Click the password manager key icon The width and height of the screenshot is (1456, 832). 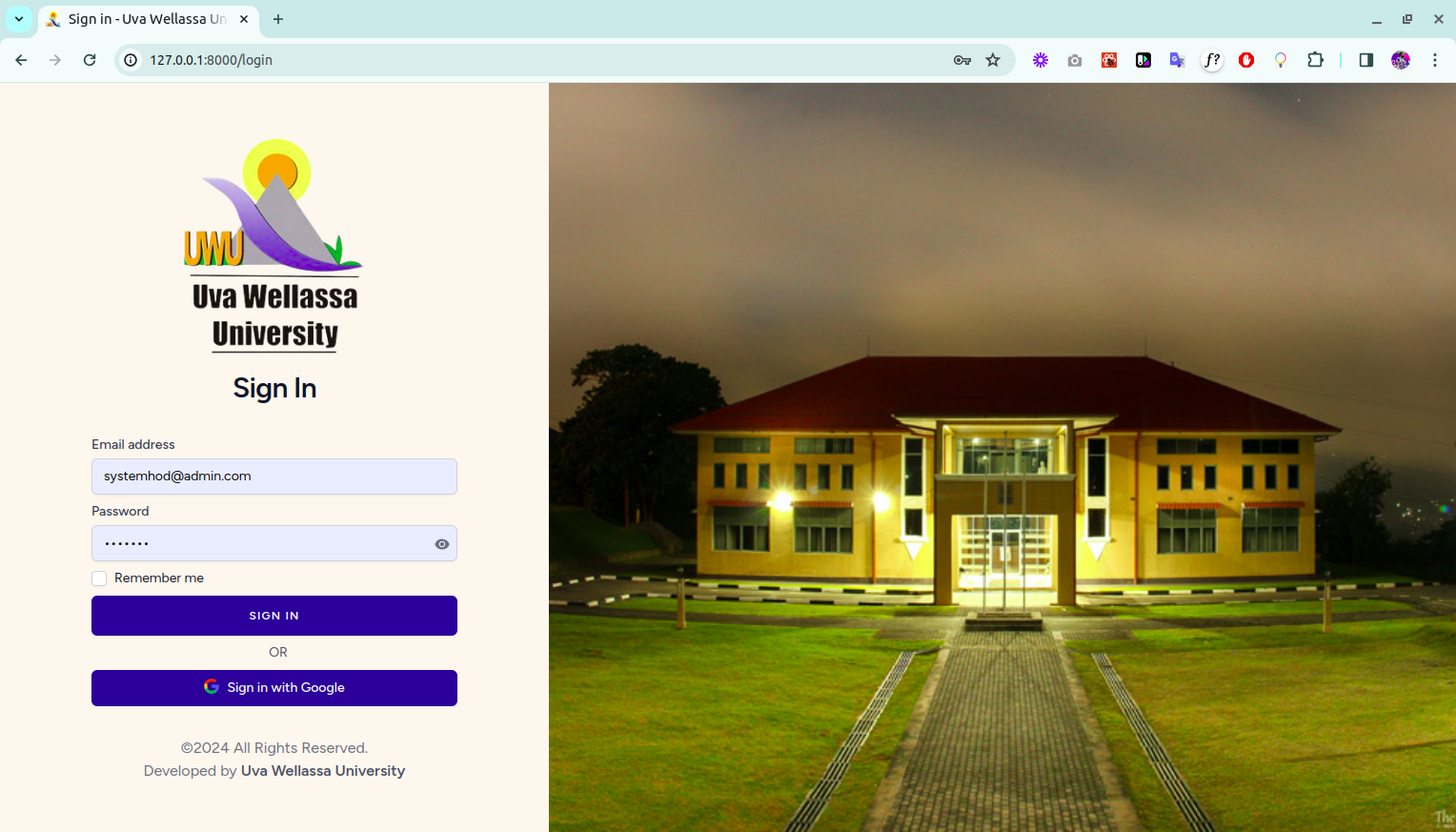click(961, 60)
